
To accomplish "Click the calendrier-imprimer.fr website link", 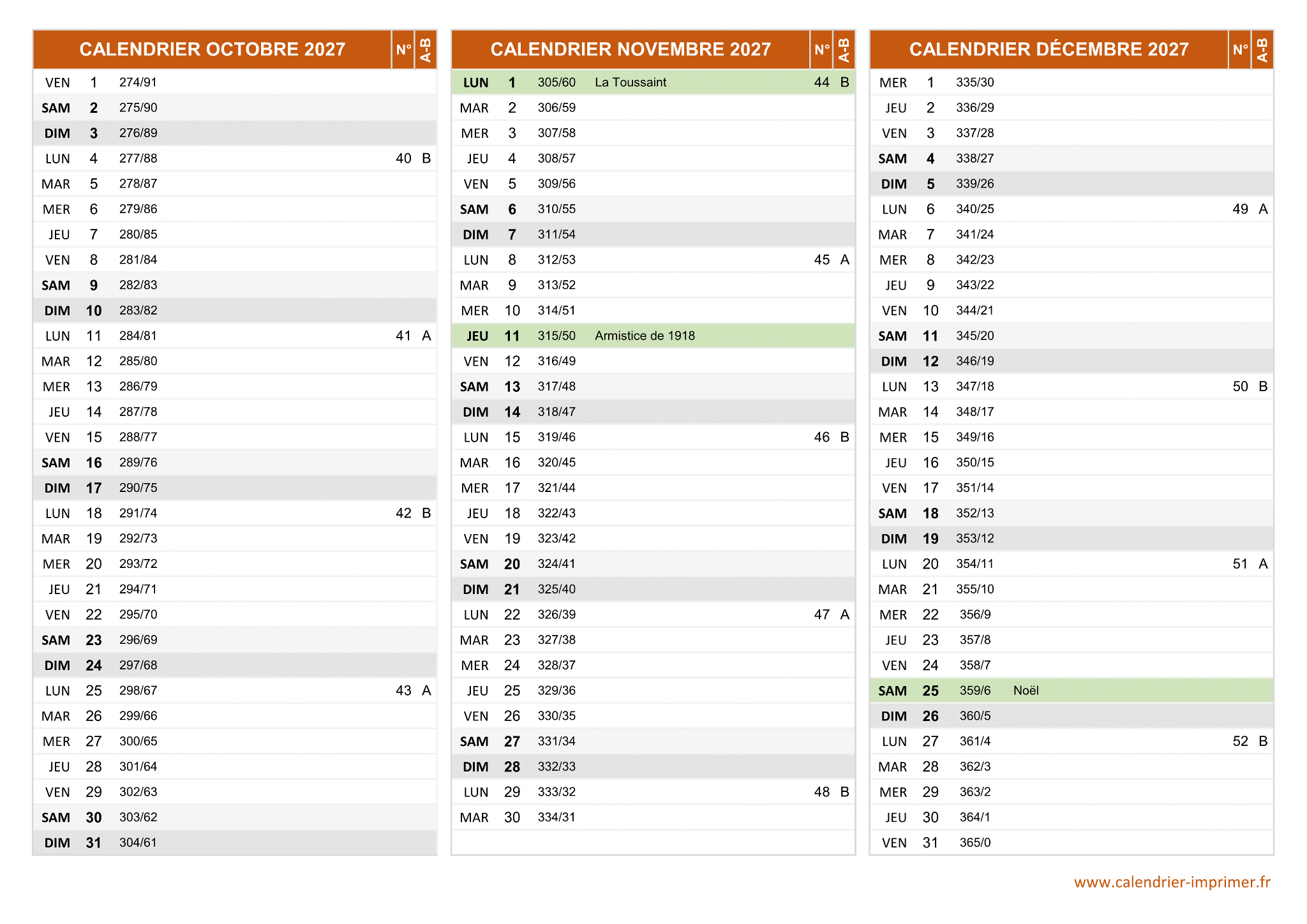I will tap(1172, 882).
